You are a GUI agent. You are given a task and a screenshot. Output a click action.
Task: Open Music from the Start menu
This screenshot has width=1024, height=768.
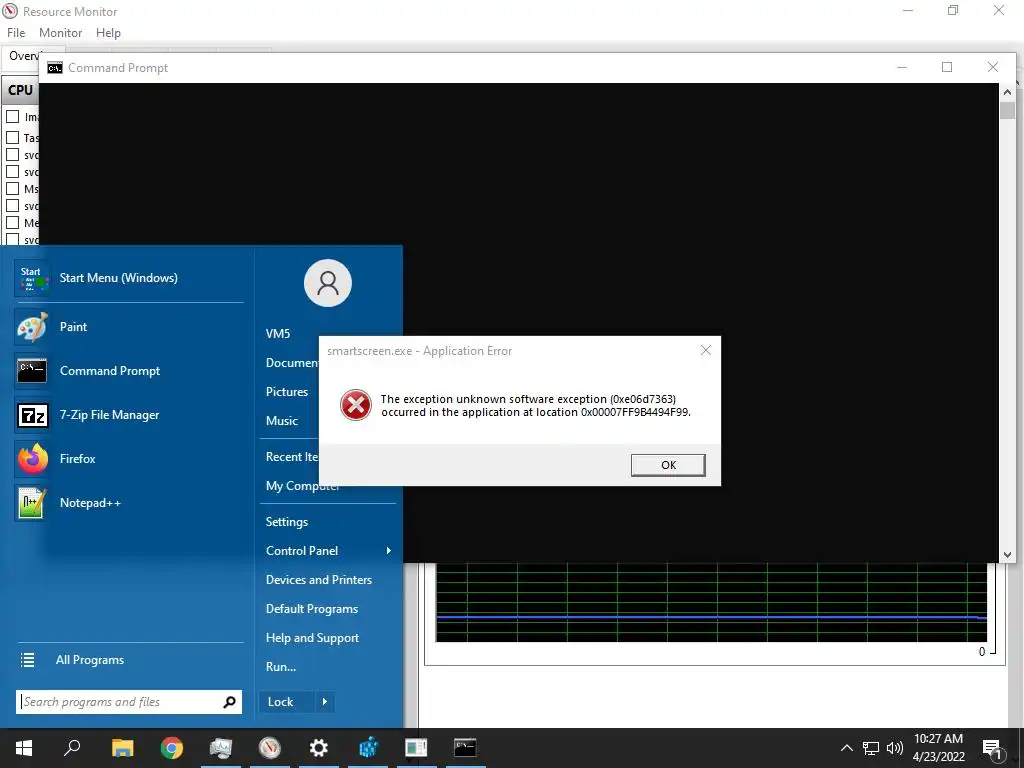click(281, 421)
